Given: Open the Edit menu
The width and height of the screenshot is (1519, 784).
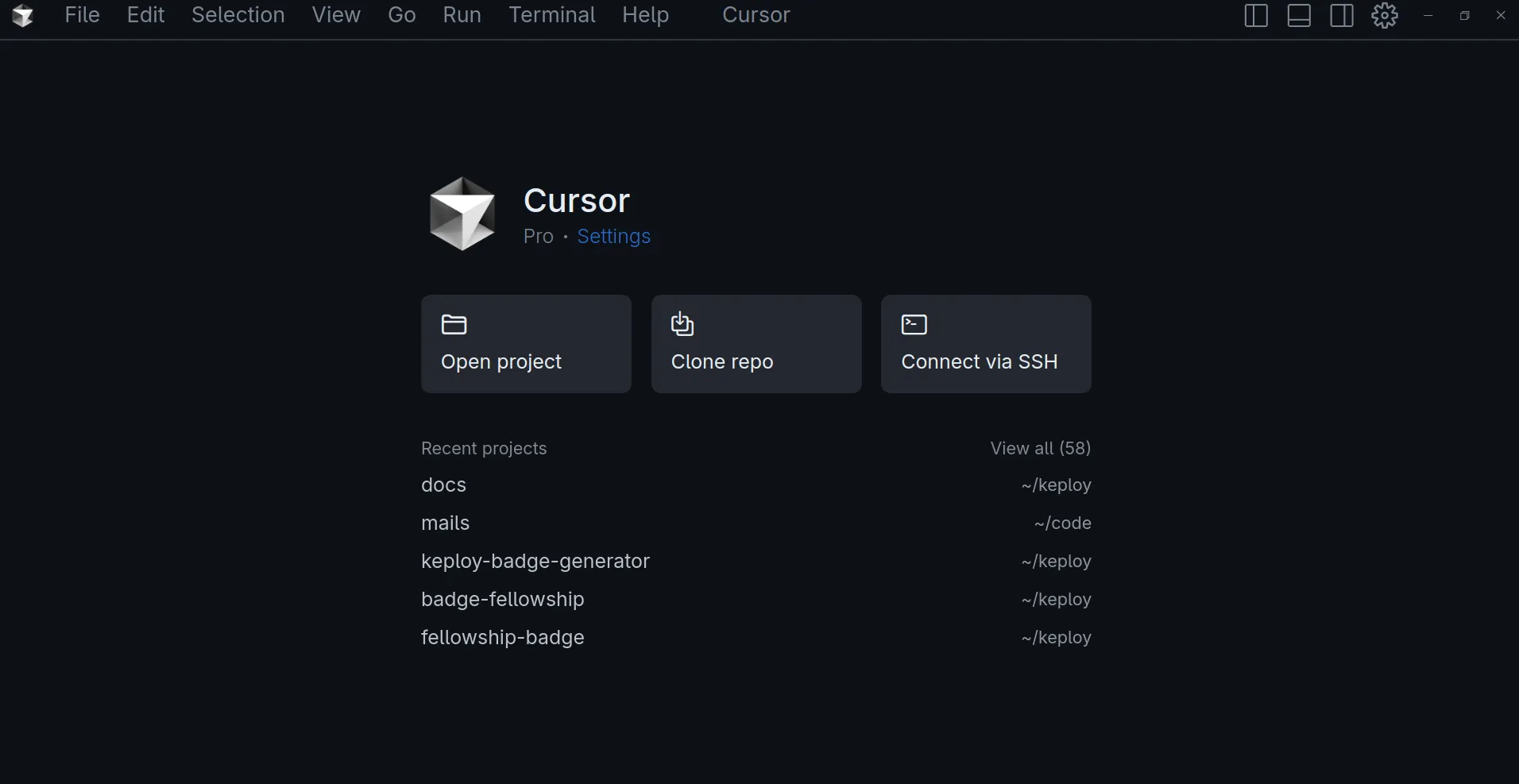Looking at the screenshot, I should pos(145,15).
